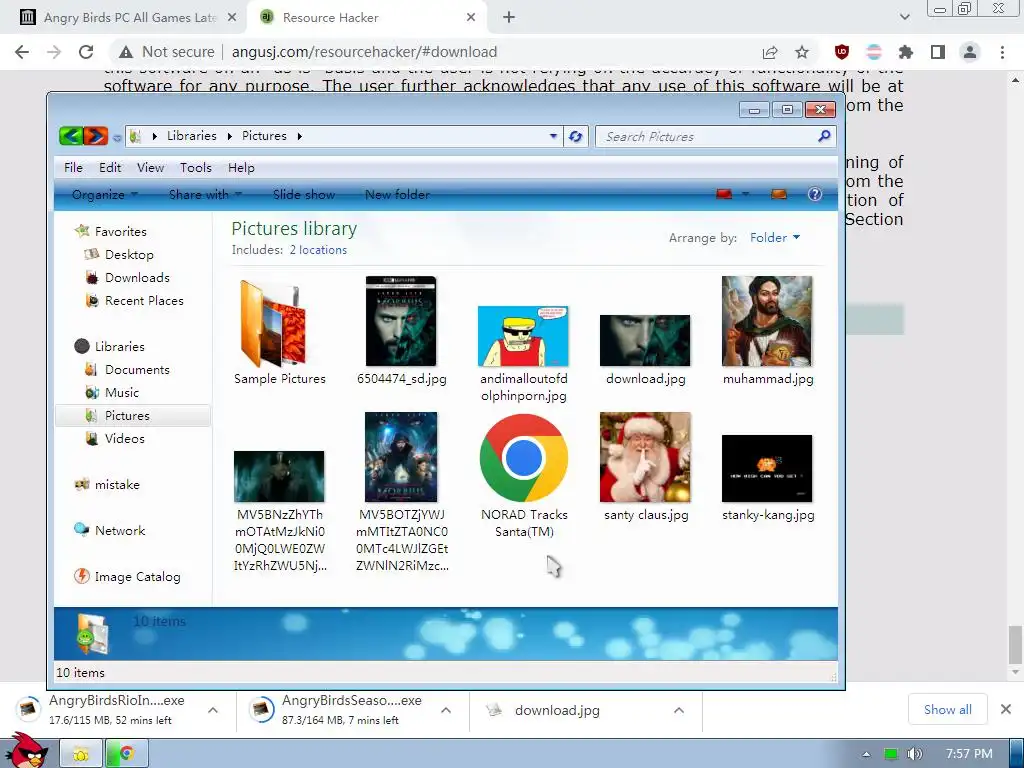The height and width of the screenshot is (768, 1024).
Task: Open options for AngryBirdsRioIn download
Action: [213, 710]
